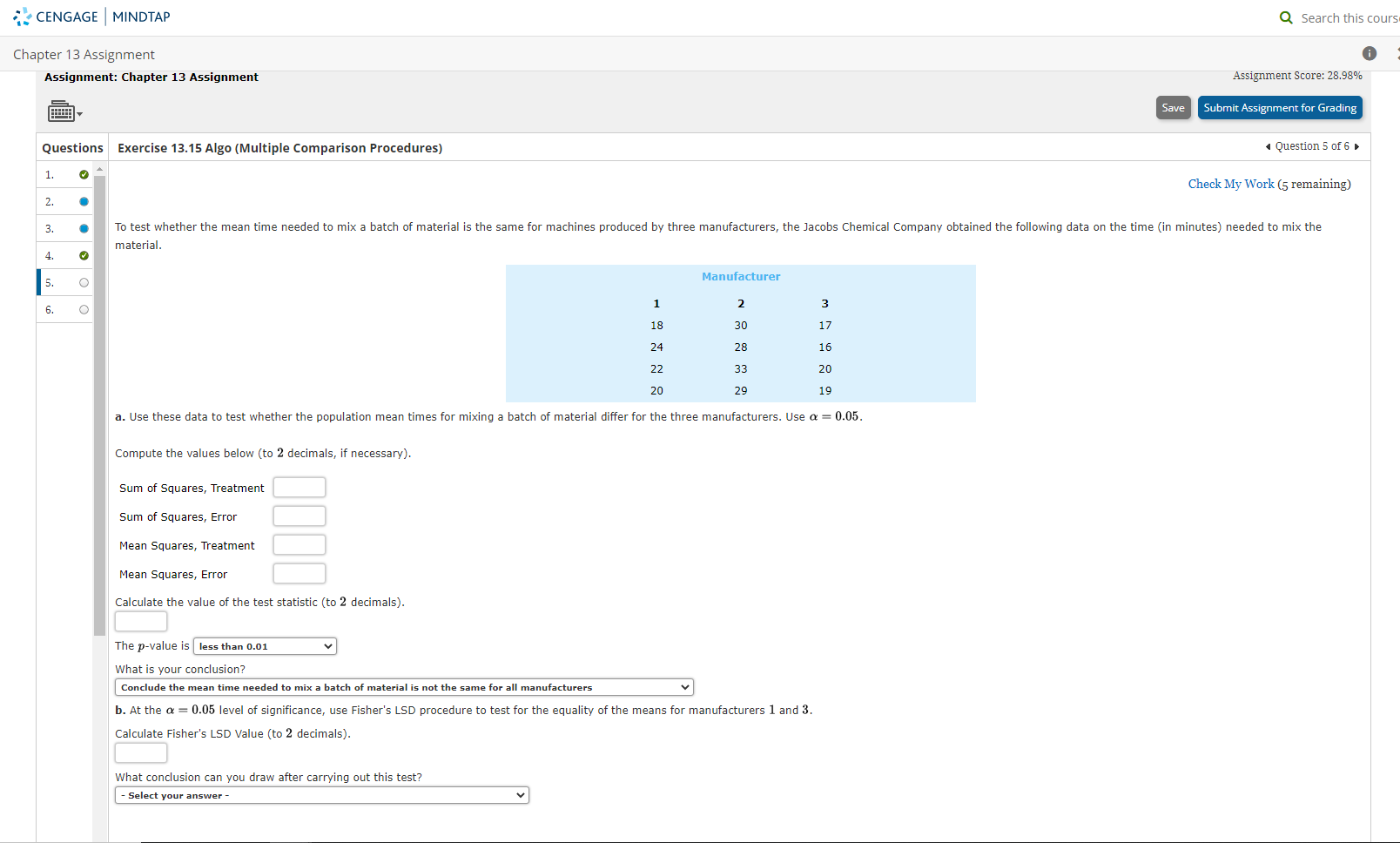Image resolution: width=1400 pixels, height=843 pixels.
Task: Click the Search this course field
Action: point(1350,18)
